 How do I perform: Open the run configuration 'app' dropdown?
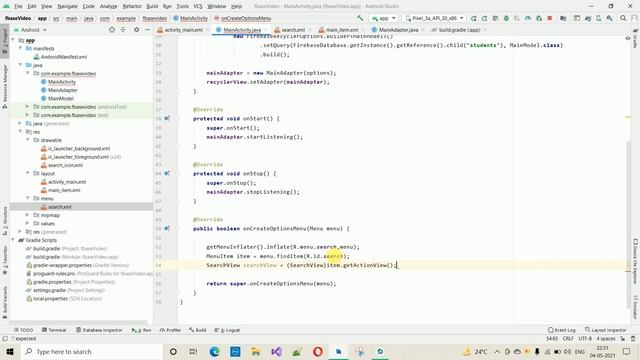[x=383, y=18]
